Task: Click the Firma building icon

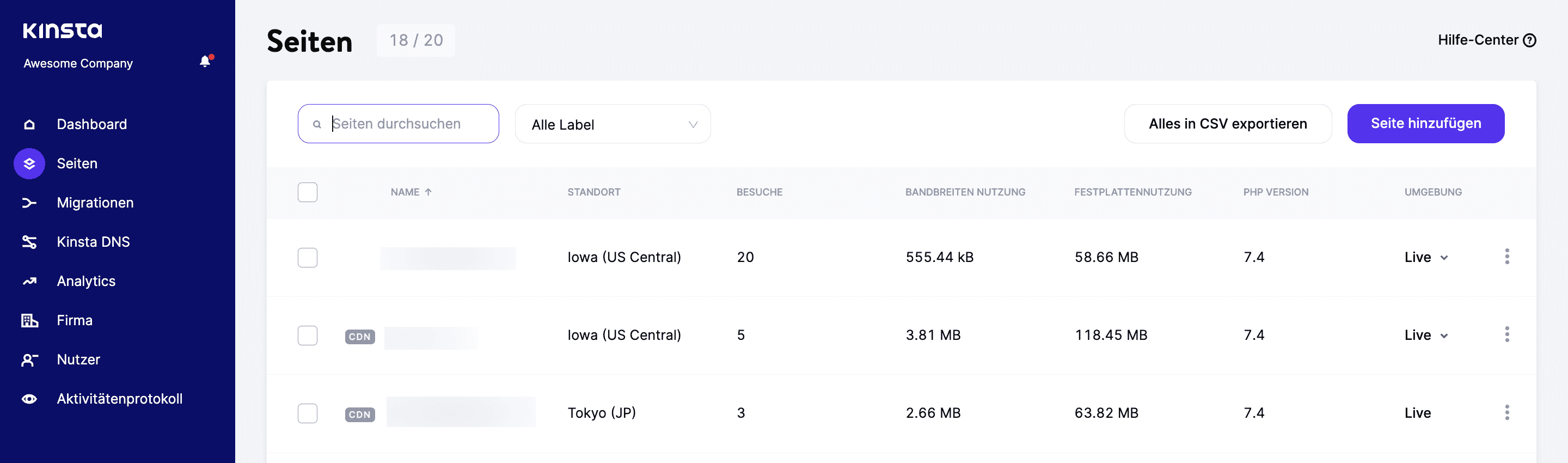Action: click(x=29, y=320)
